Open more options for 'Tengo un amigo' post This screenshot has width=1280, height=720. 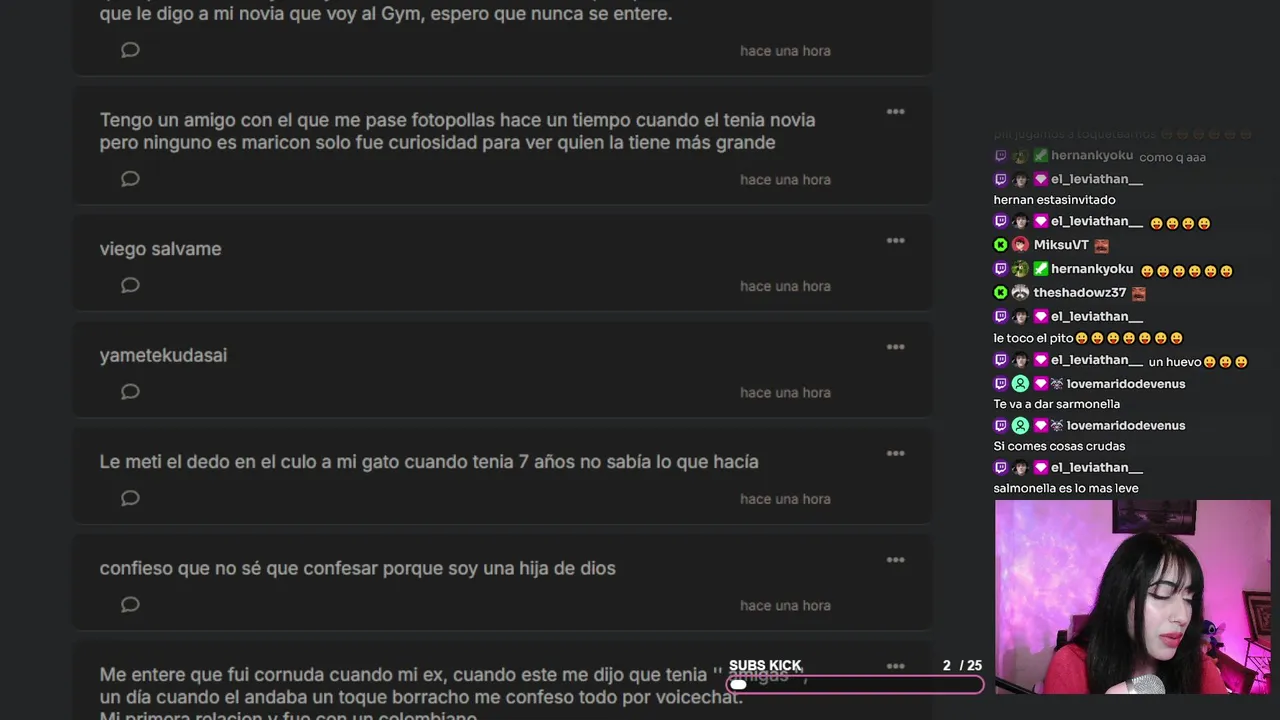(x=896, y=111)
